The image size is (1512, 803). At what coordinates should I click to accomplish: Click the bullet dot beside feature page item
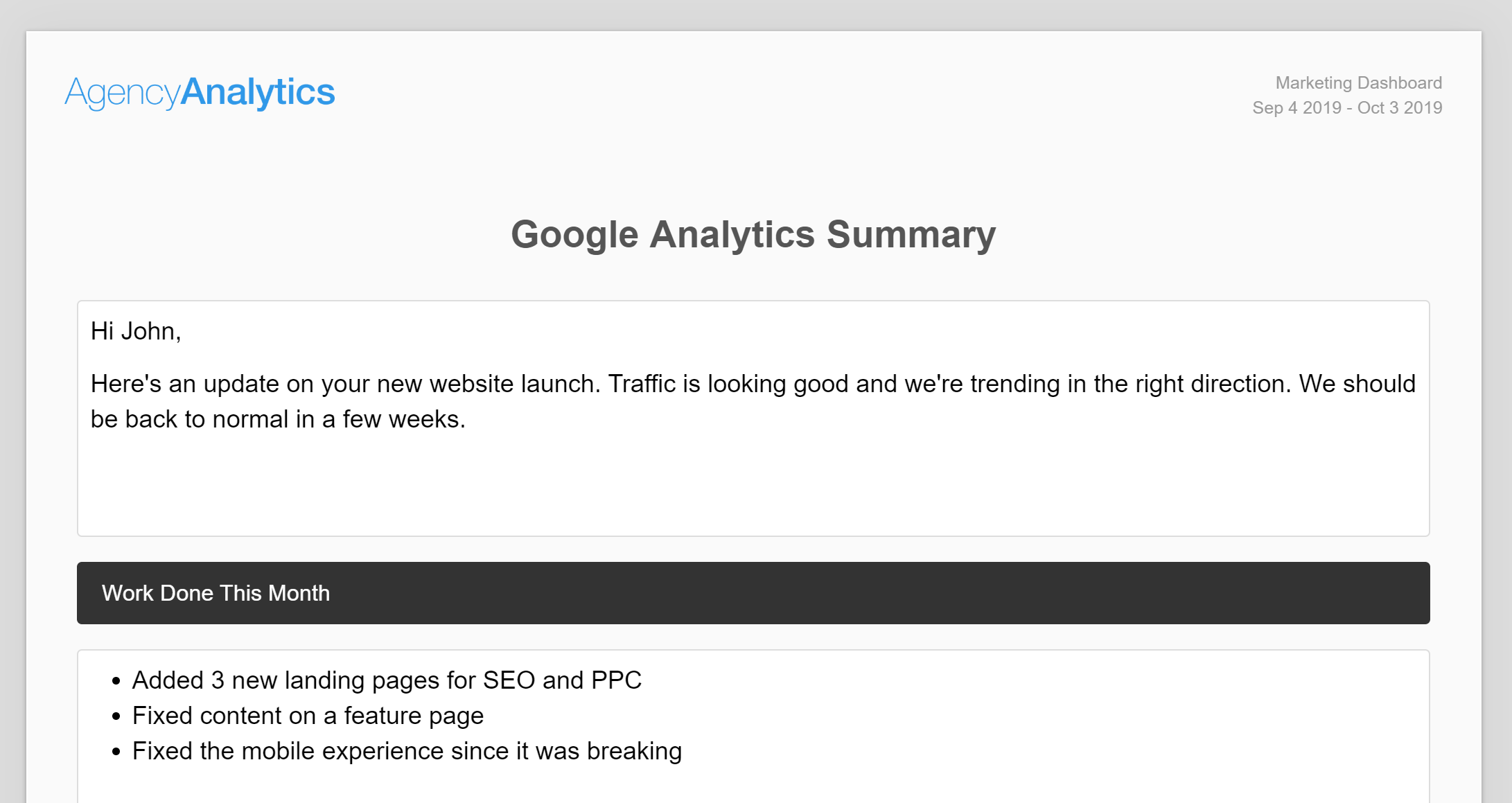tap(116, 716)
